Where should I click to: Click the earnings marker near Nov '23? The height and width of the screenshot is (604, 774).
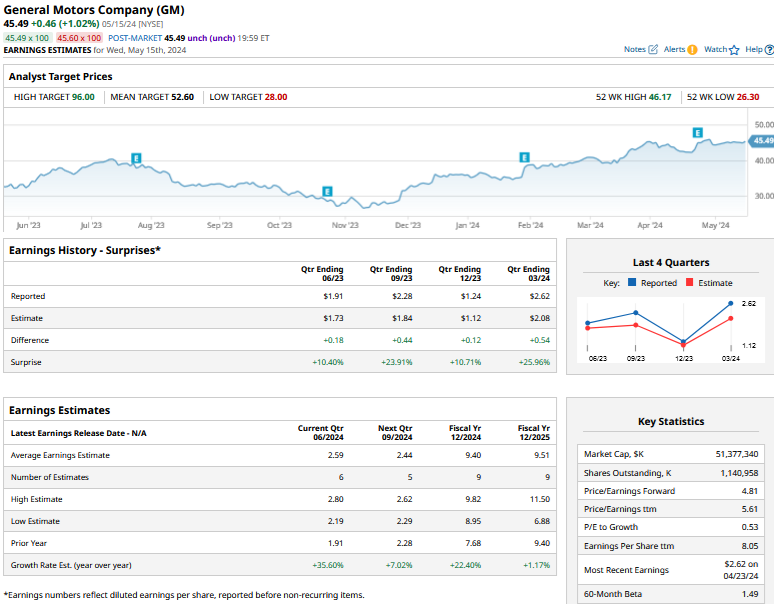327,192
